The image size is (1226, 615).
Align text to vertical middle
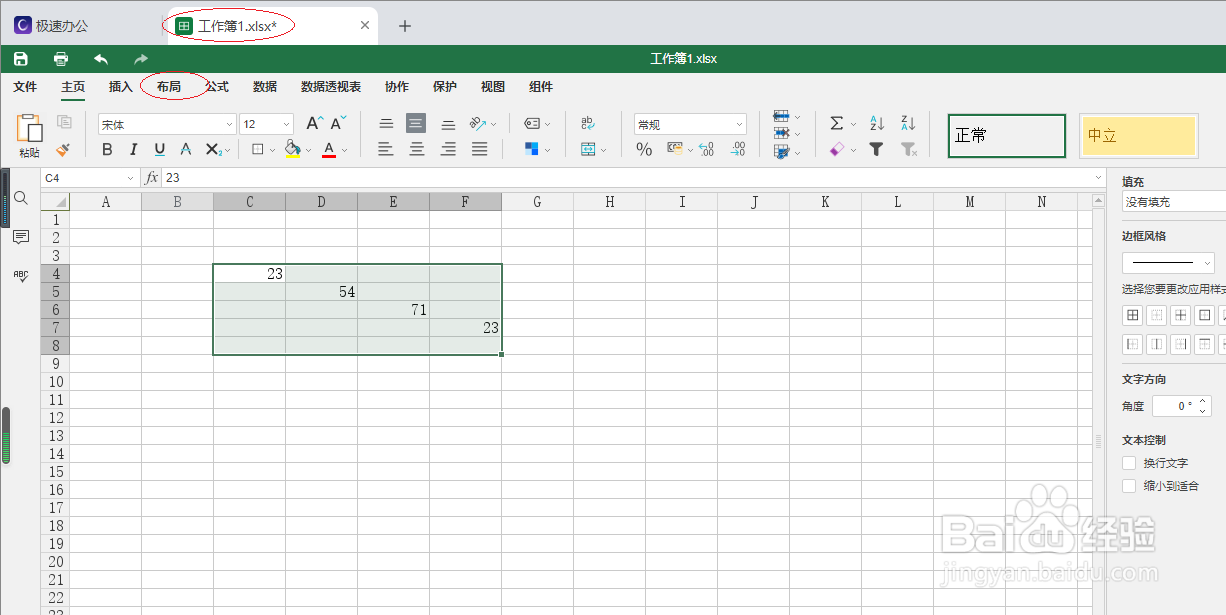click(416, 124)
